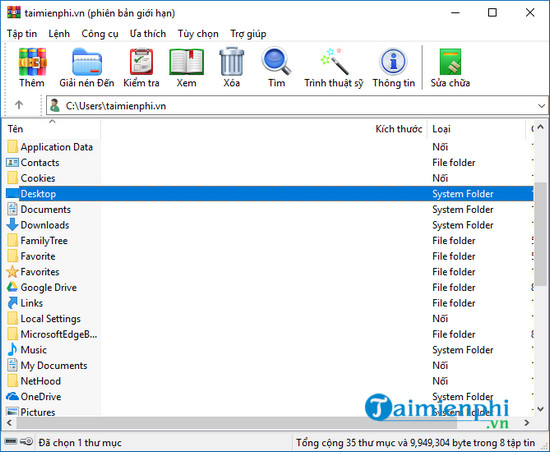Click System Folder type in Downloads row

click(463, 225)
